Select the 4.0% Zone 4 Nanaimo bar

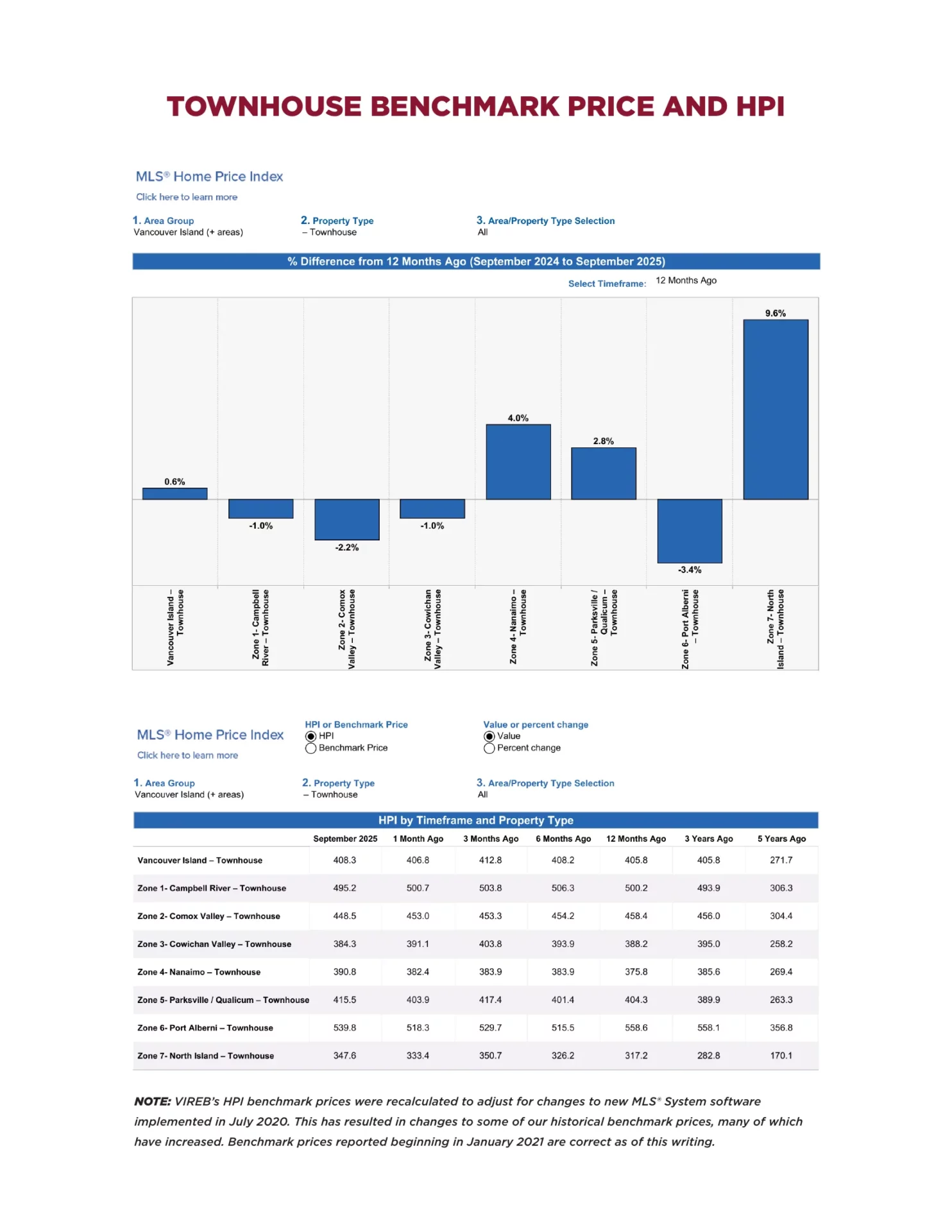pyautogui.click(x=518, y=461)
